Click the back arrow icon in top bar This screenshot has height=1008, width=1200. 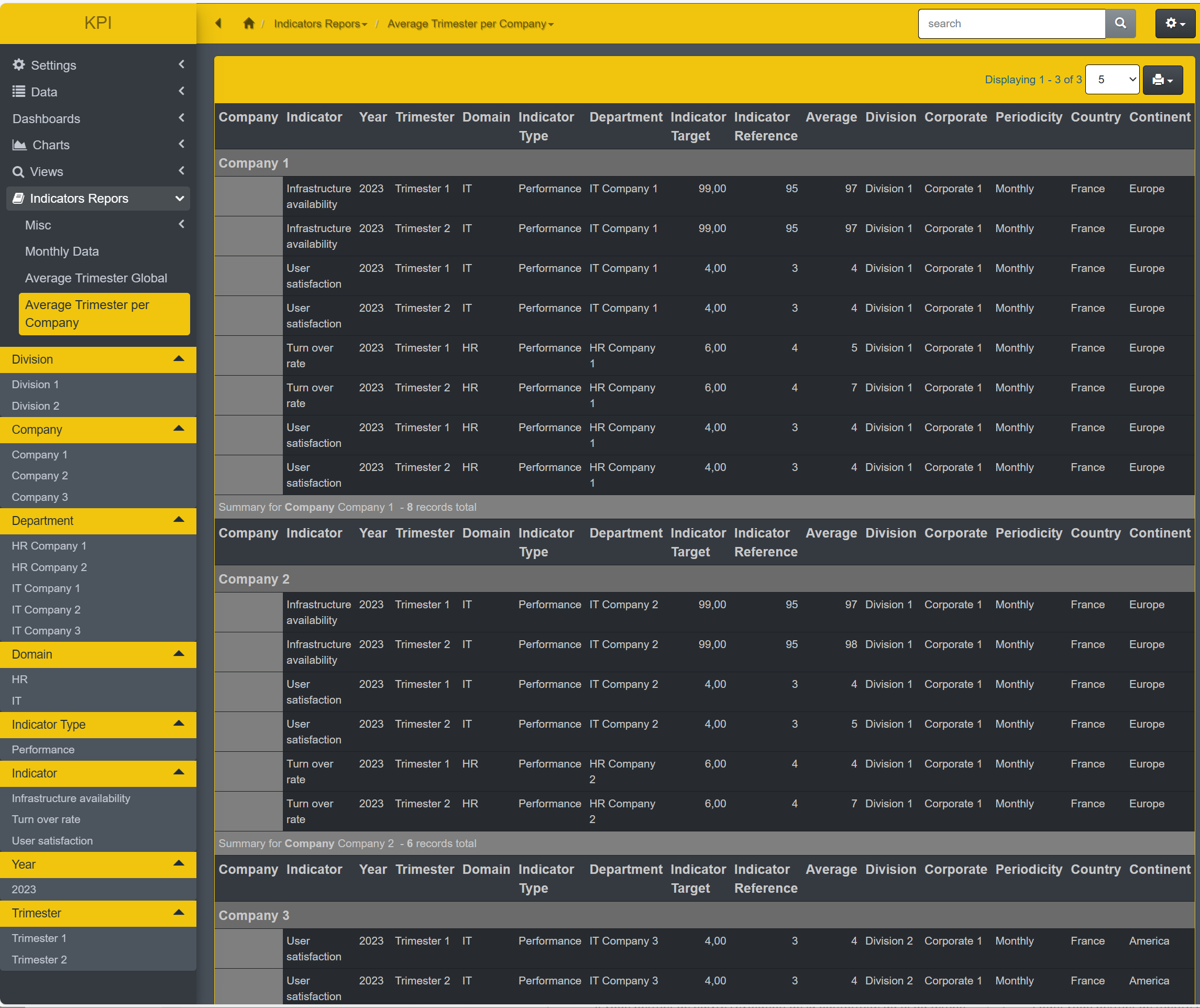218,24
